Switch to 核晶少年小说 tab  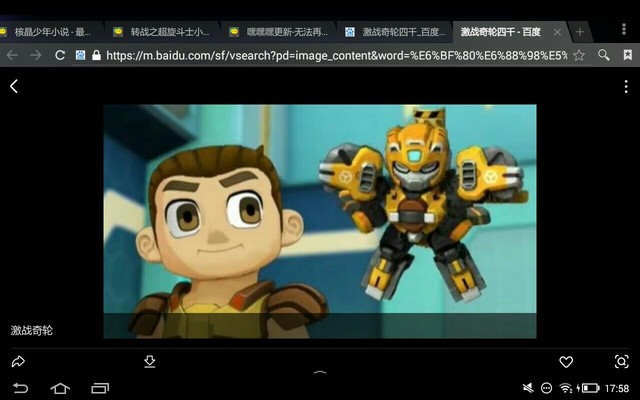(x=50, y=32)
